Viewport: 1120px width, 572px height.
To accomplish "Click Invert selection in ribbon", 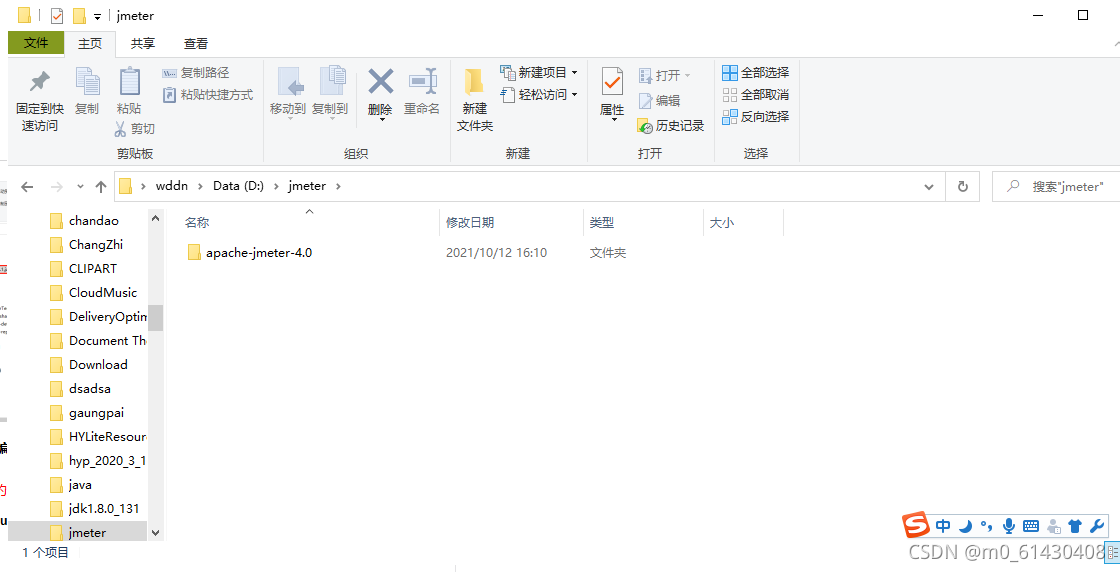I will pyautogui.click(x=756, y=116).
